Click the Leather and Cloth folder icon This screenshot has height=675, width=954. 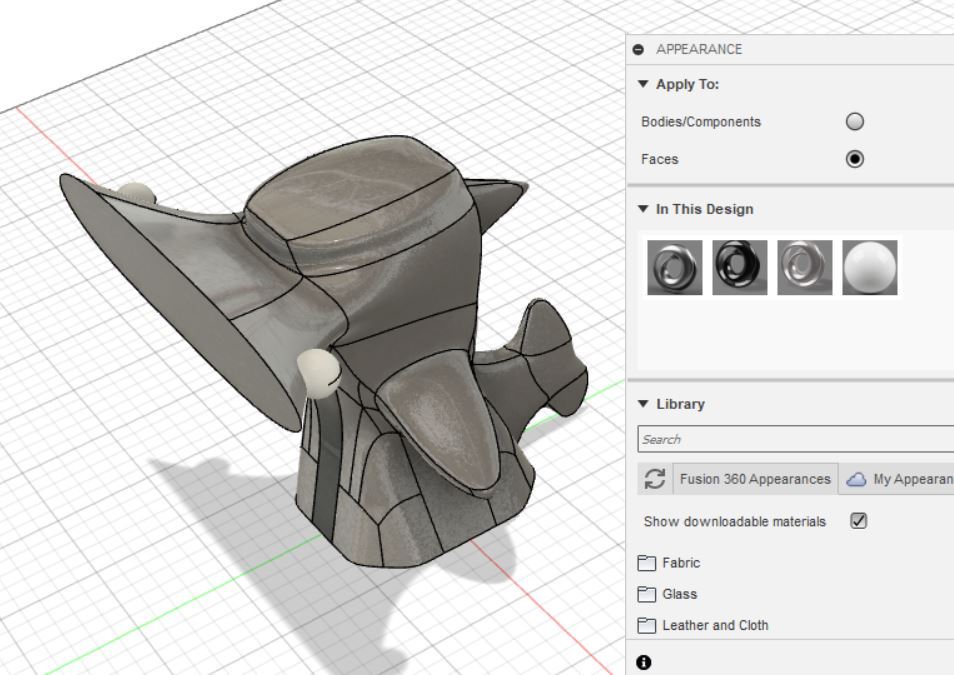(647, 625)
